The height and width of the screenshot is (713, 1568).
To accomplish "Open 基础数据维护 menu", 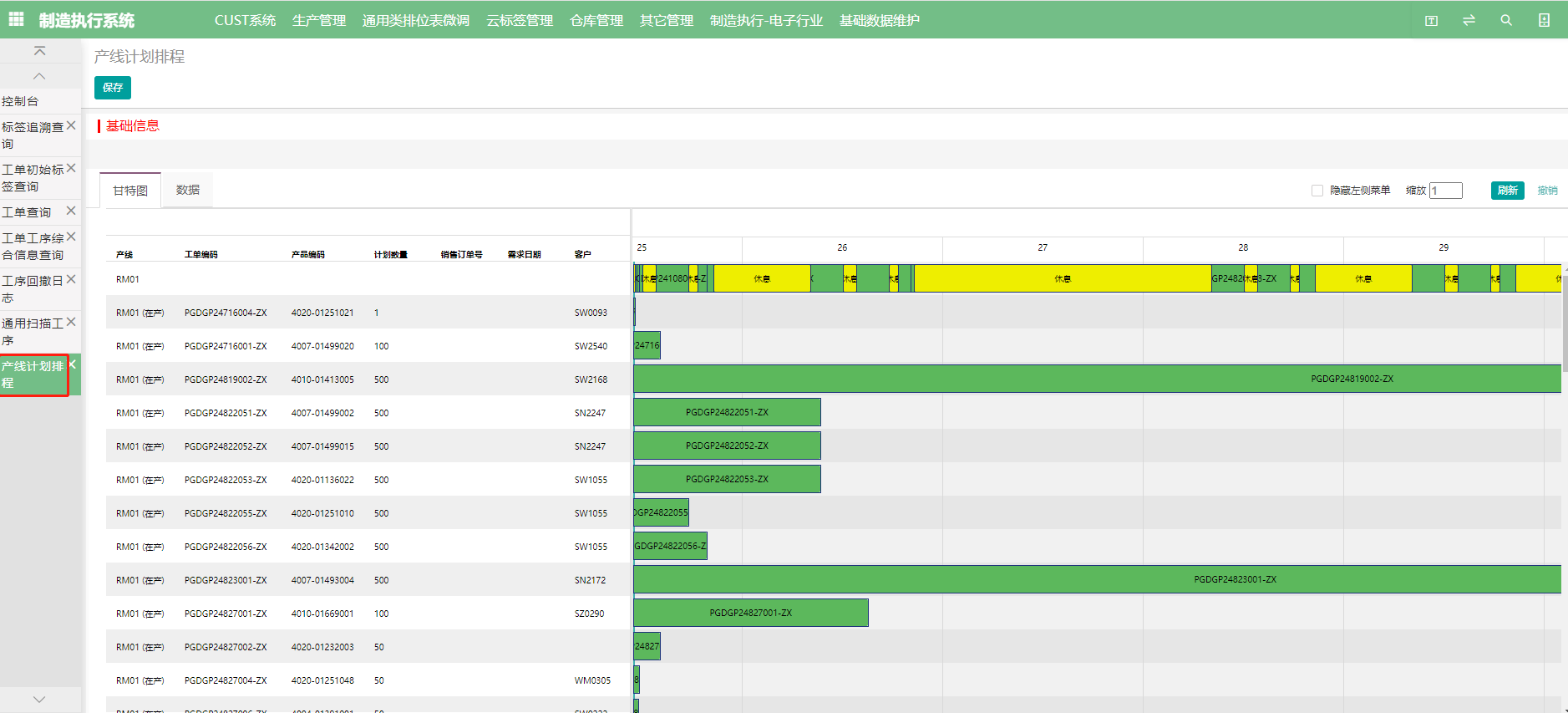I will pyautogui.click(x=880, y=20).
